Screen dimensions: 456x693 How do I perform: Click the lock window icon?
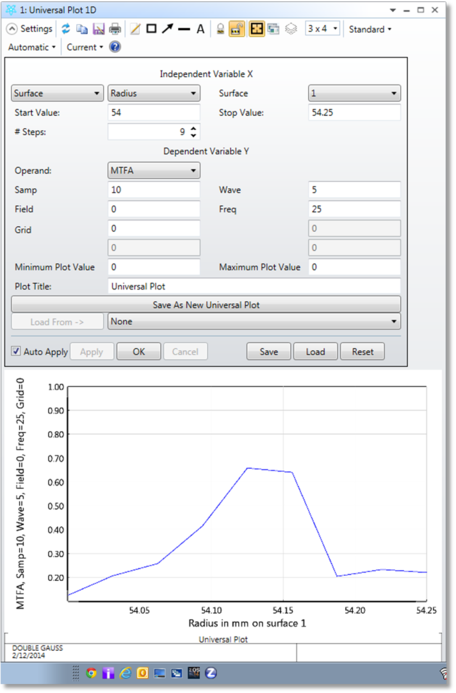[x=220, y=29]
